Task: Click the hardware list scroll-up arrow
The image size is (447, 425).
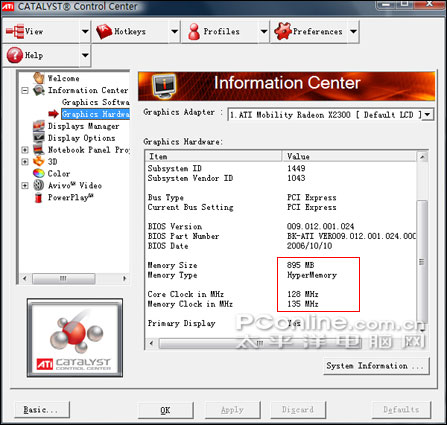Action: (x=422, y=156)
